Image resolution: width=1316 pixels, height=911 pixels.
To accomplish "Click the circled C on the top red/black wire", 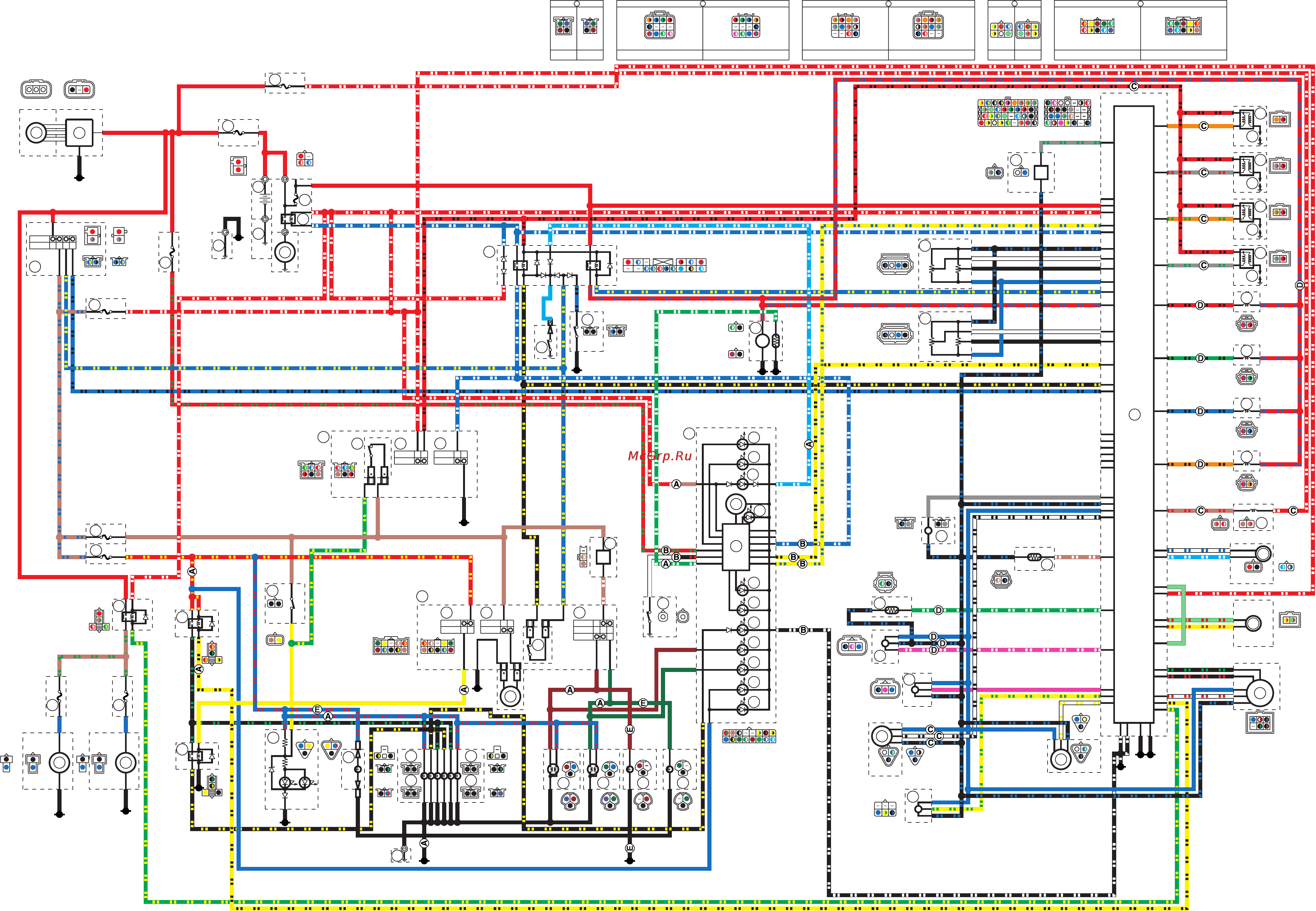I will pos(1134,87).
